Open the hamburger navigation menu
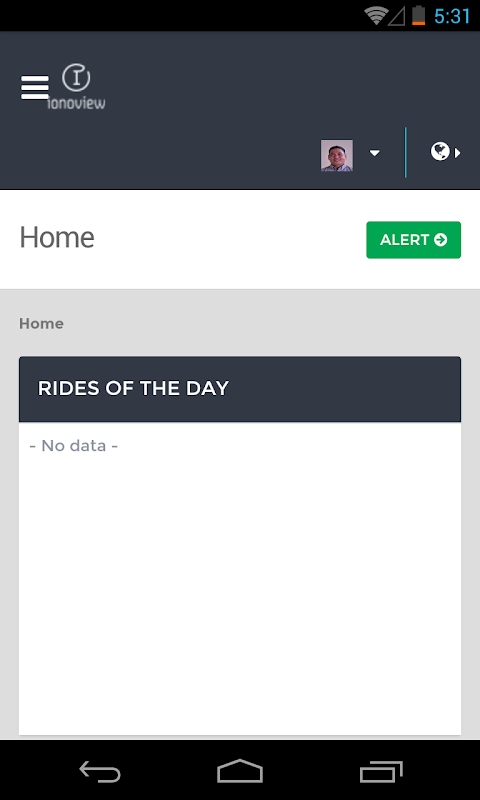The image size is (480, 800). pyautogui.click(x=35, y=88)
